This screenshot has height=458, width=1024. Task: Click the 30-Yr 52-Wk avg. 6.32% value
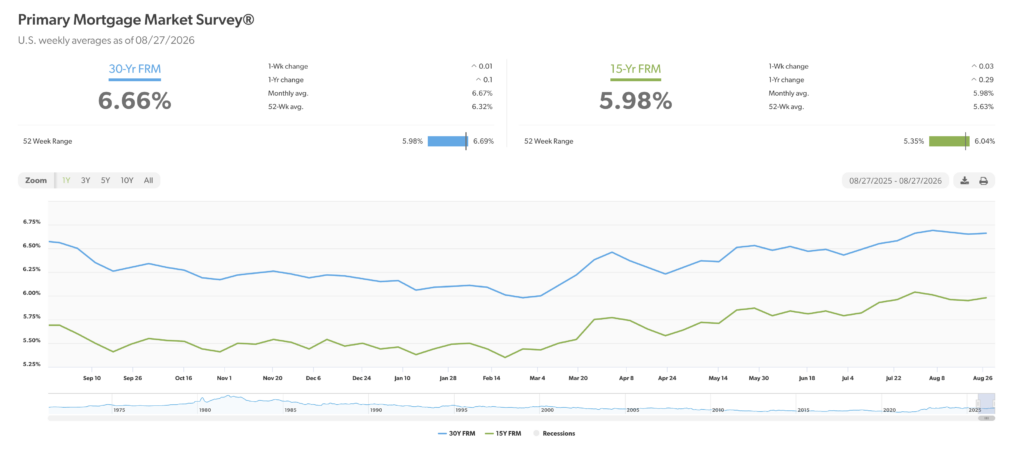482,106
